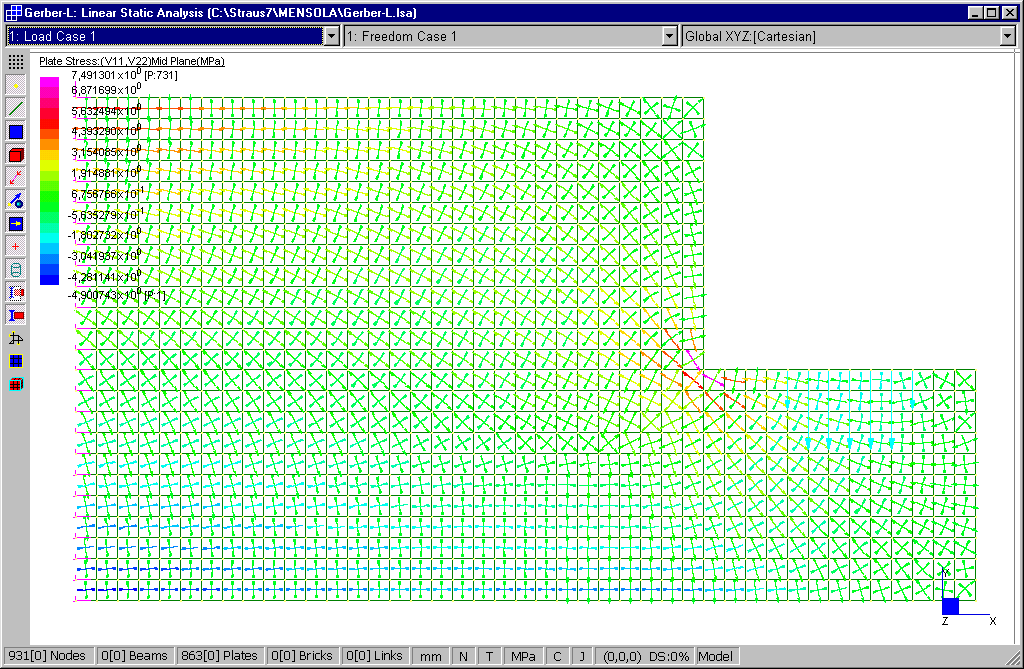Screen dimensions: 1024x669
Task: Open the Load Case dropdown arrow
Action: [332, 37]
